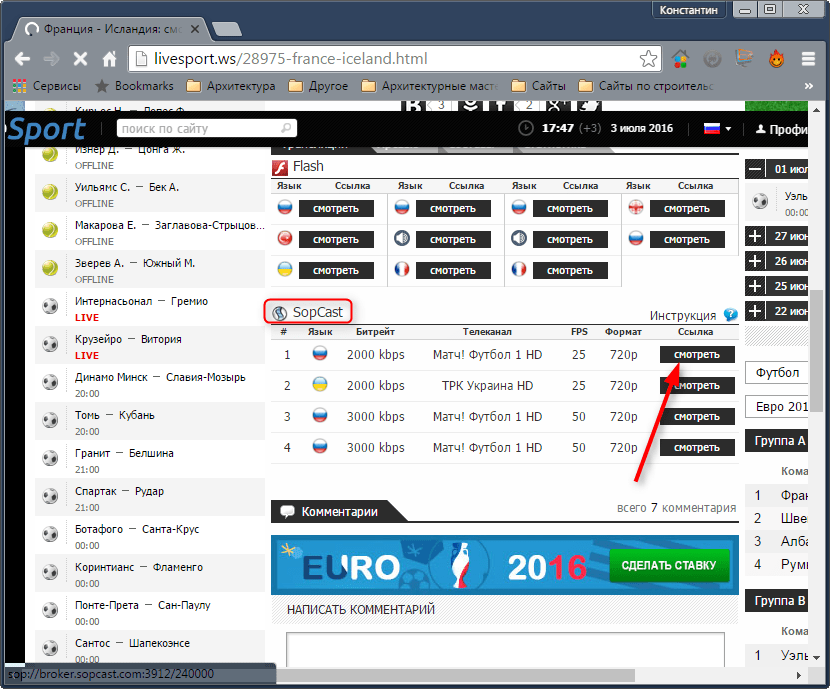Click tennis ball icon beside Зверев А.
This screenshot has height=689, width=830.
(x=50, y=268)
